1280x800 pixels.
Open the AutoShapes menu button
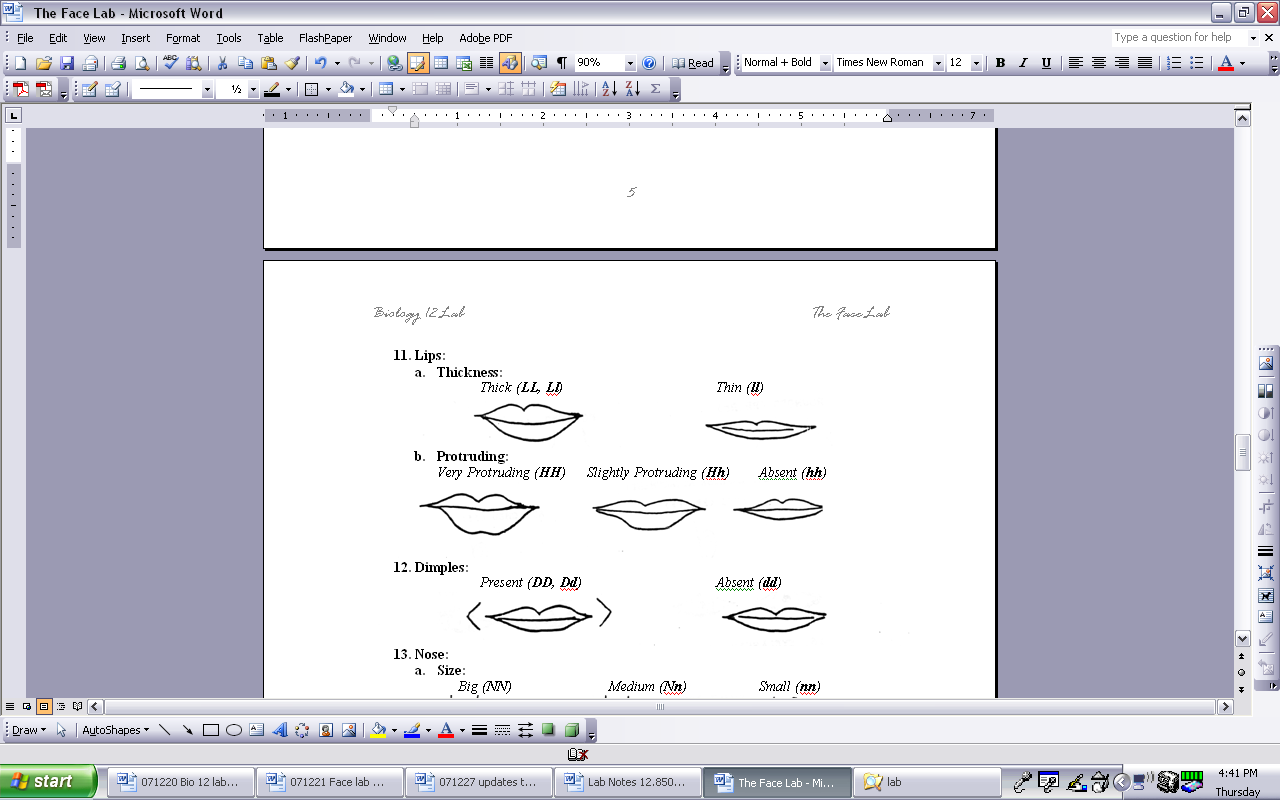click(114, 730)
